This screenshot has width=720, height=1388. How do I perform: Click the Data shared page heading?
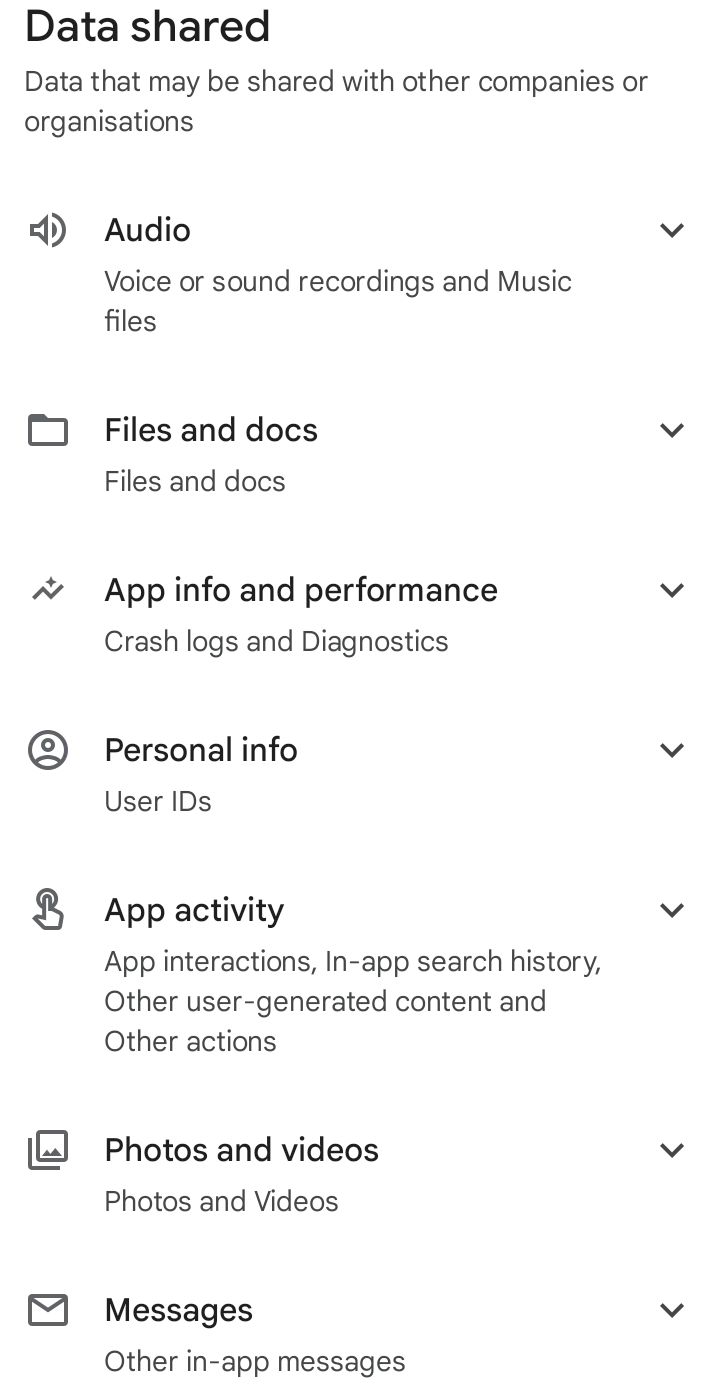147,26
